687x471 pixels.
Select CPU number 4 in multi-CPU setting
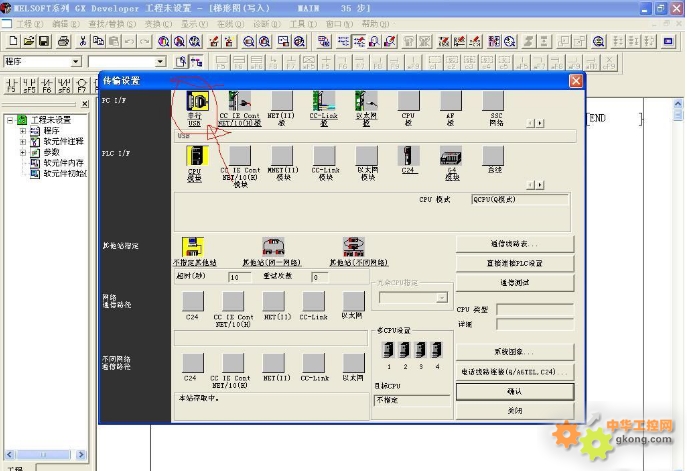pos(437,350)
